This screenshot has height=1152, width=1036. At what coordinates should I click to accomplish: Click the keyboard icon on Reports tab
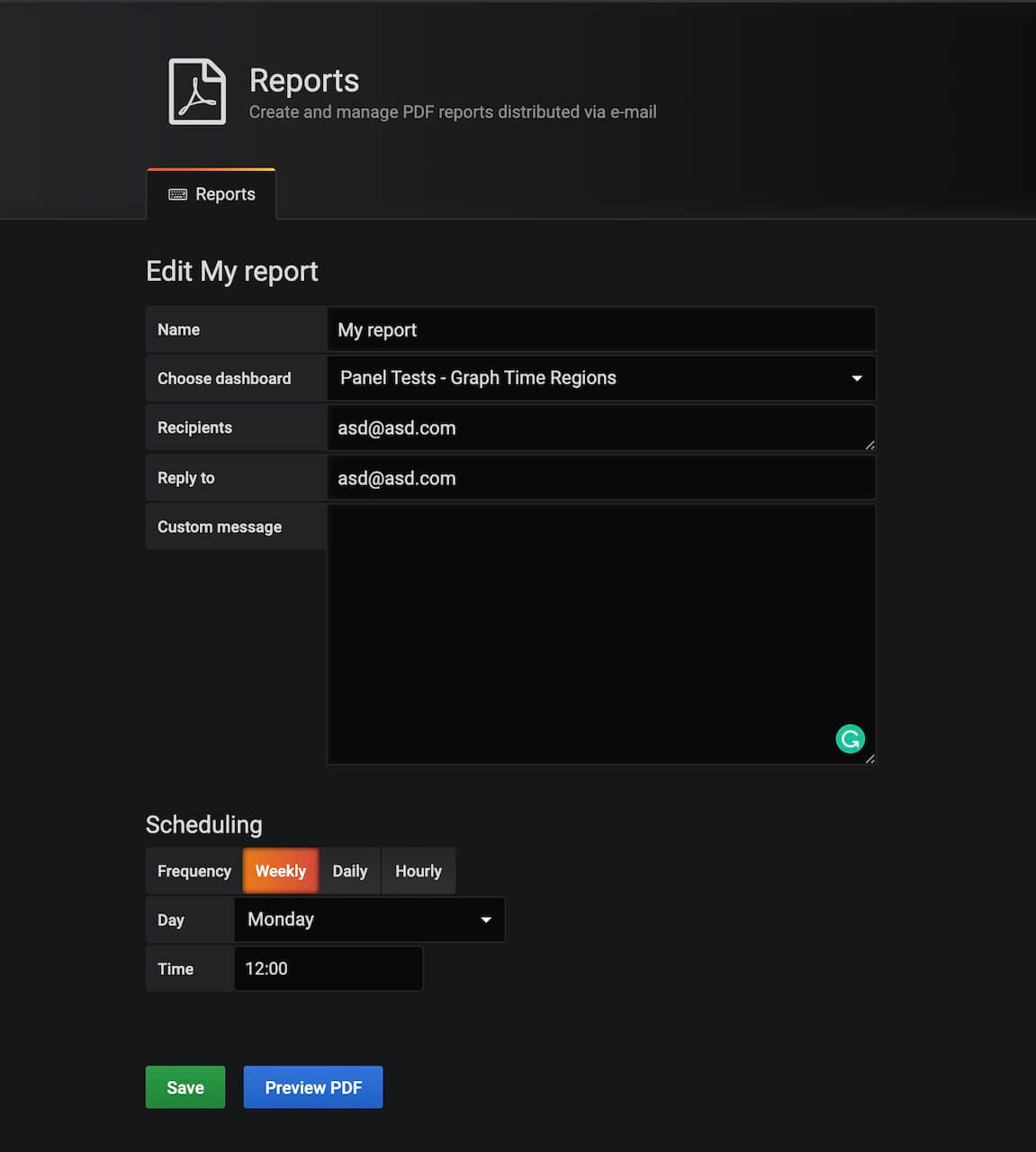[x=178, y=194]
